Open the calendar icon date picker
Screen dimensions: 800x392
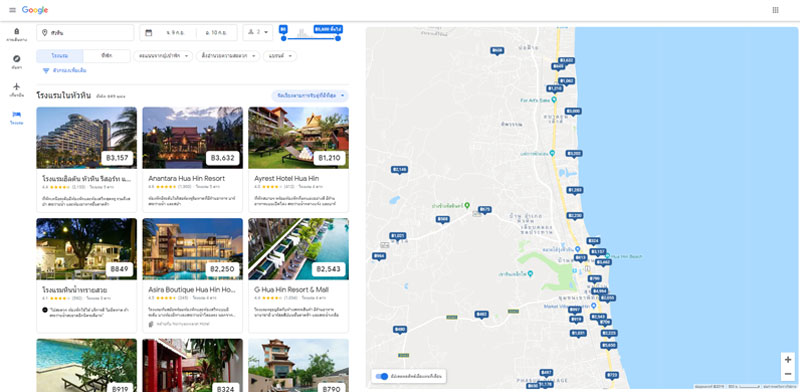[x=148, y=33]
